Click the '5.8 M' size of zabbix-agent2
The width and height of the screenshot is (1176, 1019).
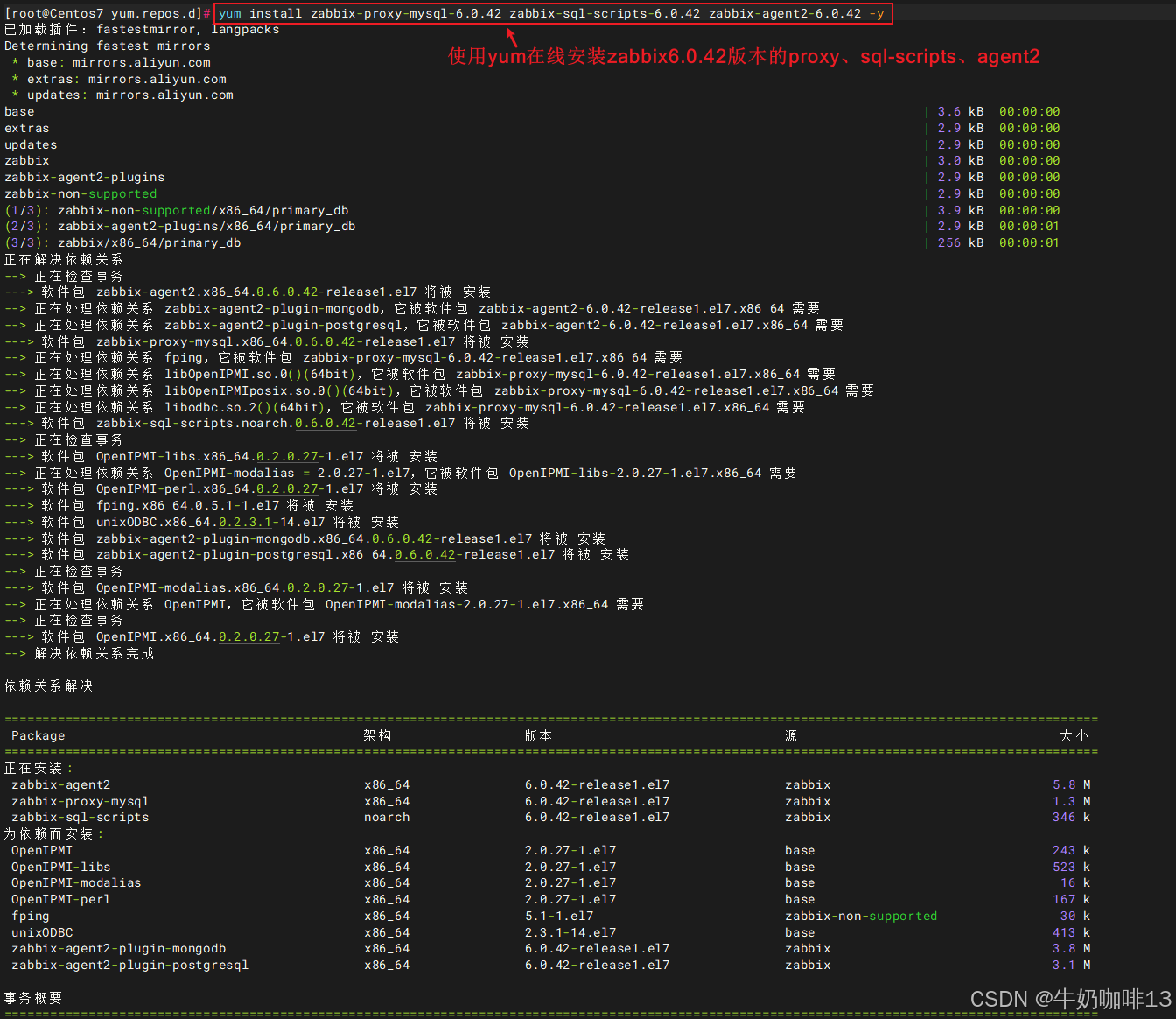[1072, 785]
